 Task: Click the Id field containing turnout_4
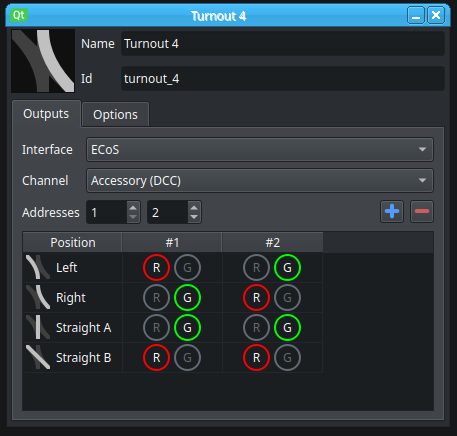click(x=283, y=79)
